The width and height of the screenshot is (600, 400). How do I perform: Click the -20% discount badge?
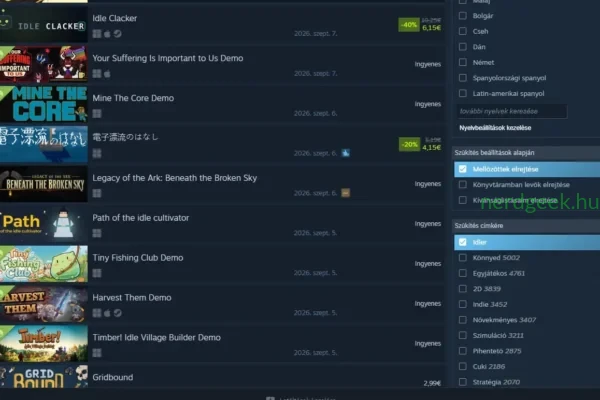click(409, 145)
